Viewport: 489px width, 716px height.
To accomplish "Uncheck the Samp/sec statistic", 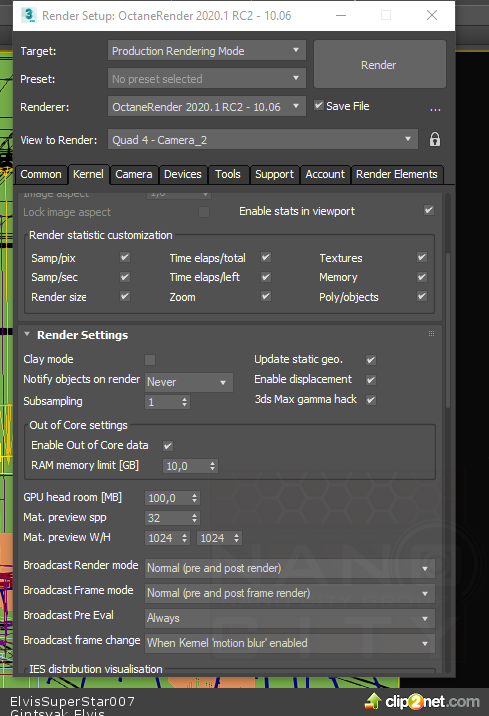I will [125, 277].
